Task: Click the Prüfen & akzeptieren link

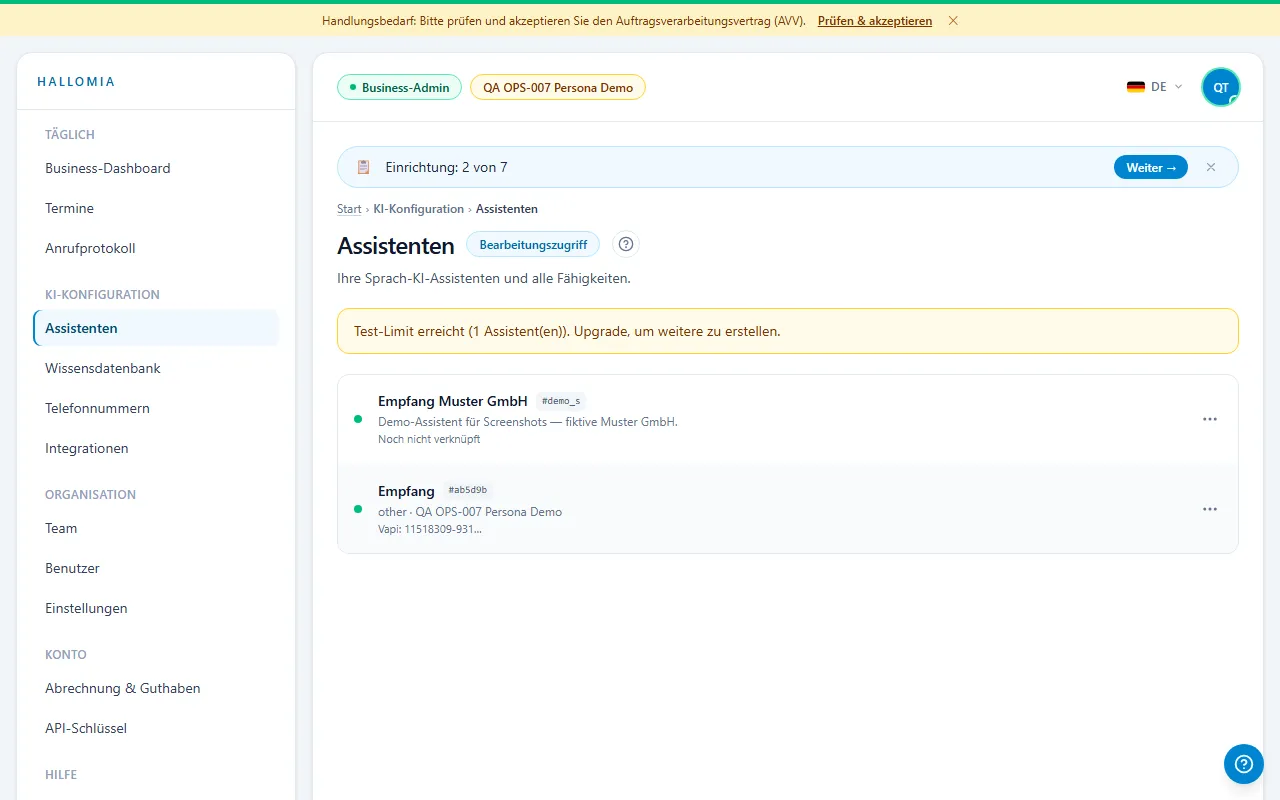Action: [875, 20]
